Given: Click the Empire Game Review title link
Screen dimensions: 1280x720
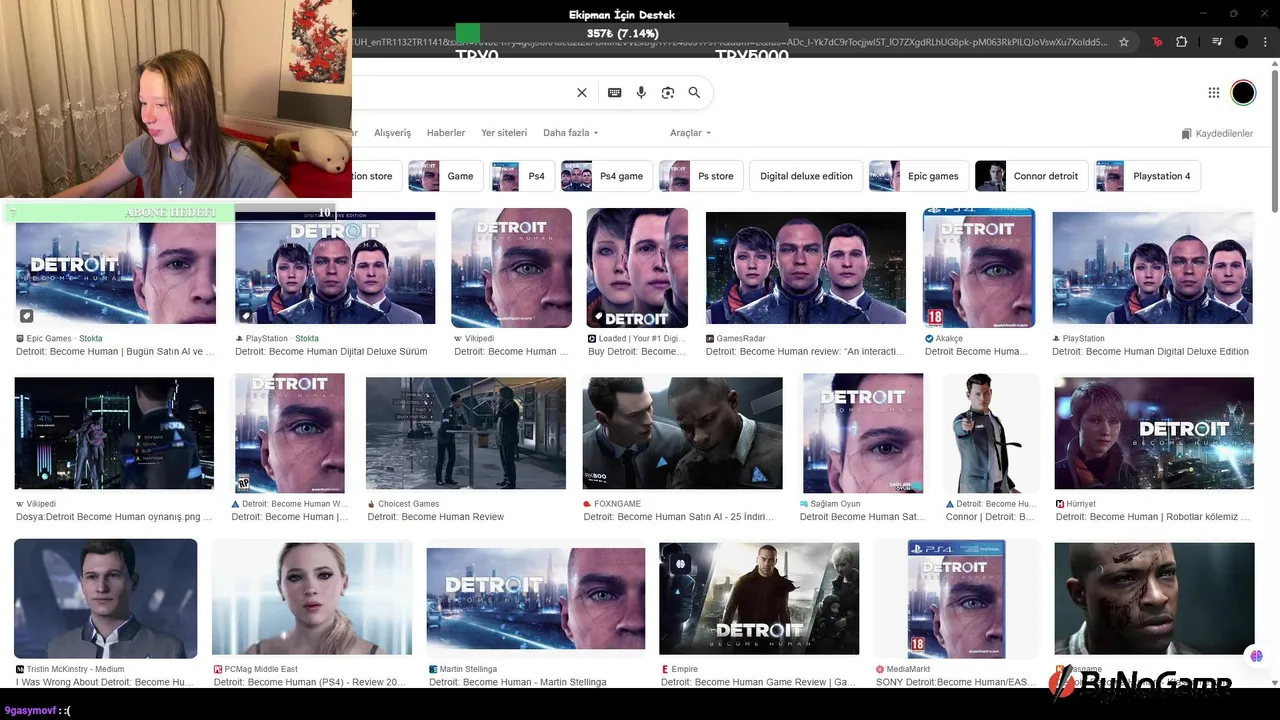Looking at the screenshot, I should click(759, 682).
